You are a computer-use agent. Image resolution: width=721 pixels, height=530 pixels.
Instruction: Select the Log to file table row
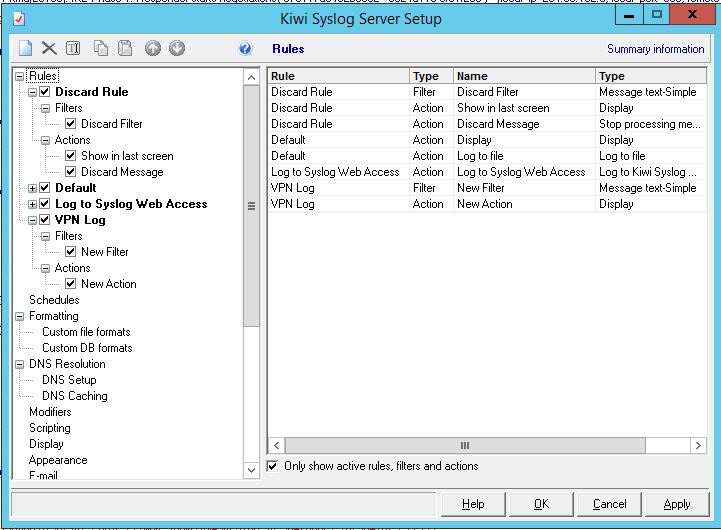tap(487, 156)
